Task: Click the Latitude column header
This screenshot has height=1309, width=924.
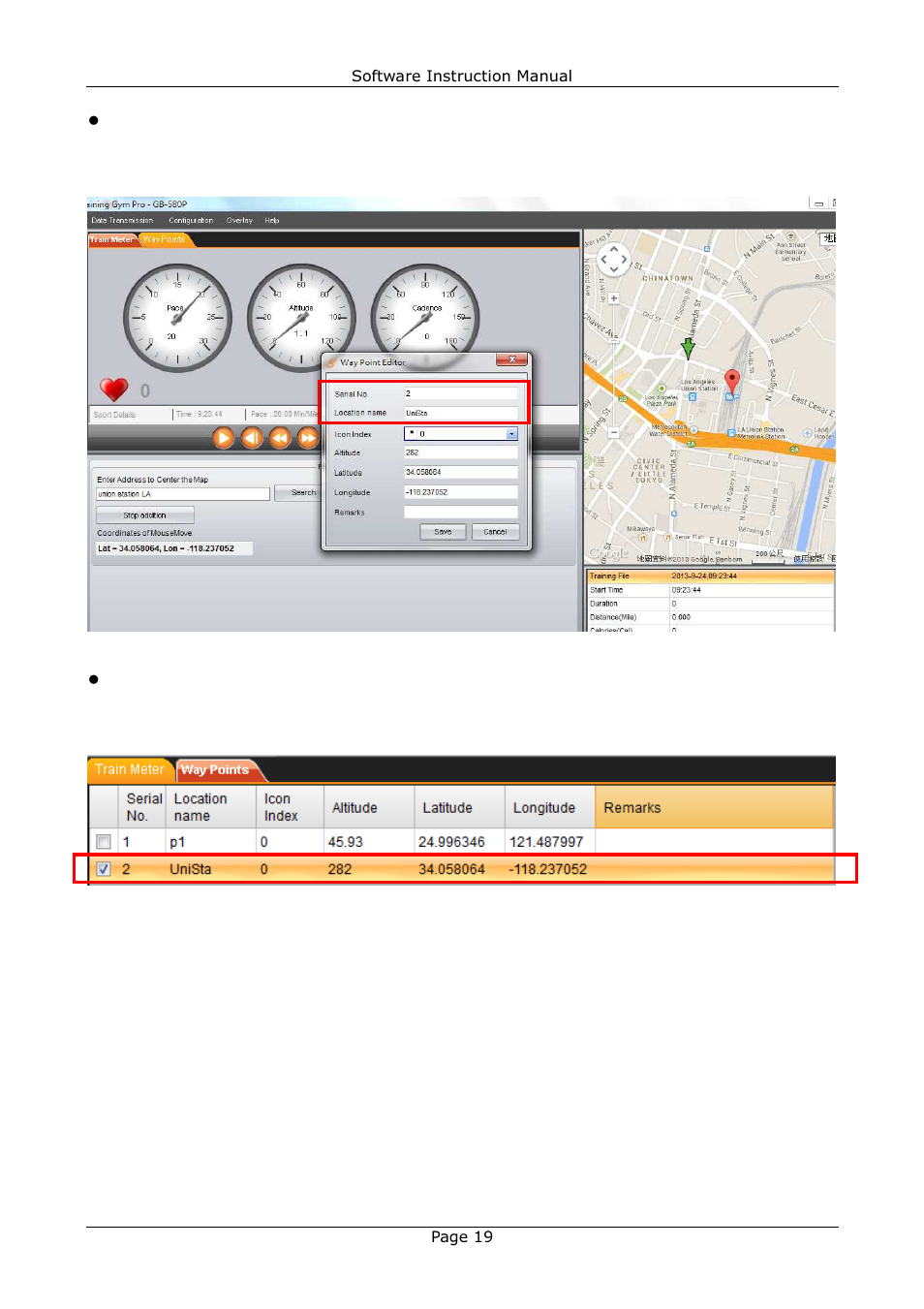Action: click(459, 807)
